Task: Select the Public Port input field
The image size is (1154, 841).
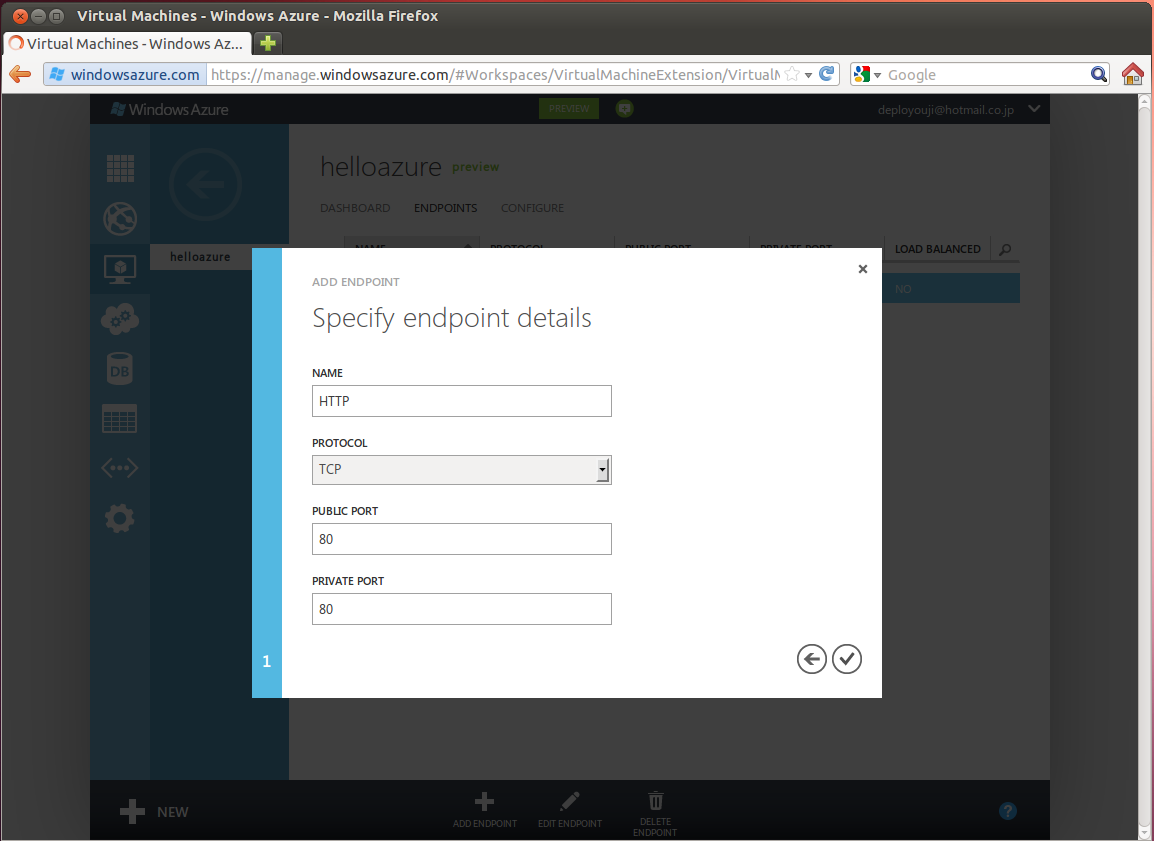Action: pos(461,539)
